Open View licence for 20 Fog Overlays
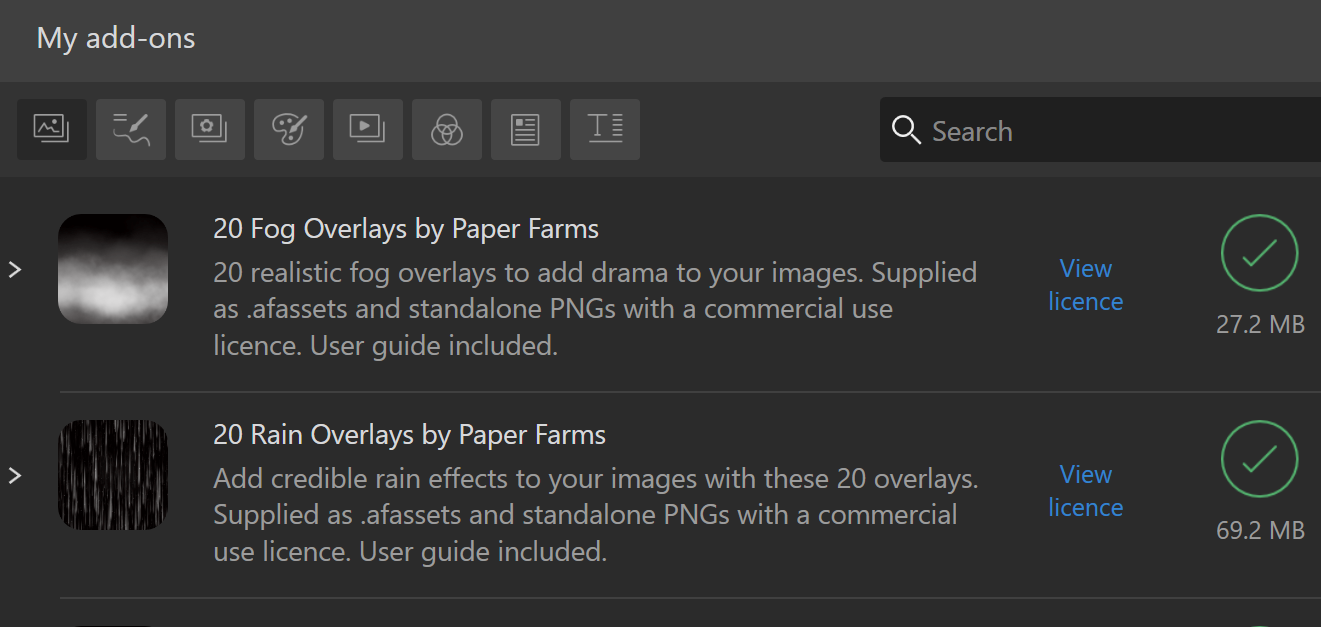The image size is (1321, 627). click(x=1085, y=285)
